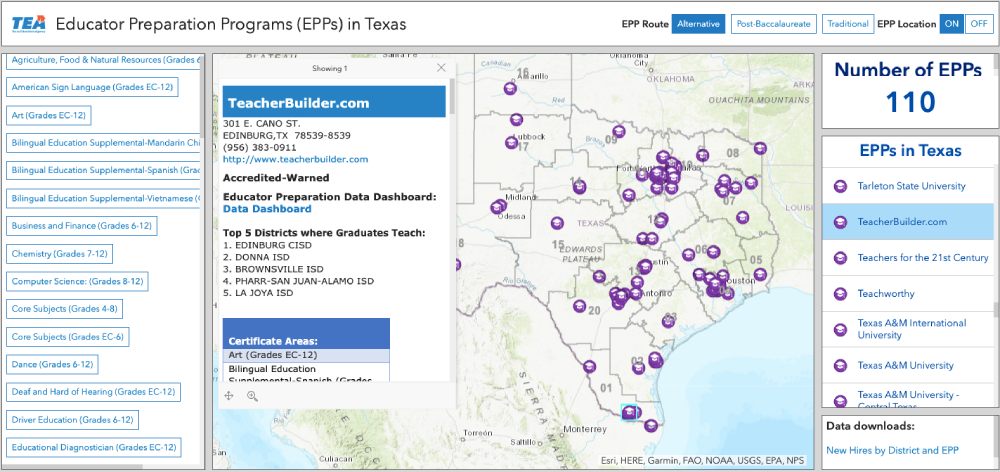
Task: Select the EPP marker beside the TEXAS label
Action: (557, 223)
